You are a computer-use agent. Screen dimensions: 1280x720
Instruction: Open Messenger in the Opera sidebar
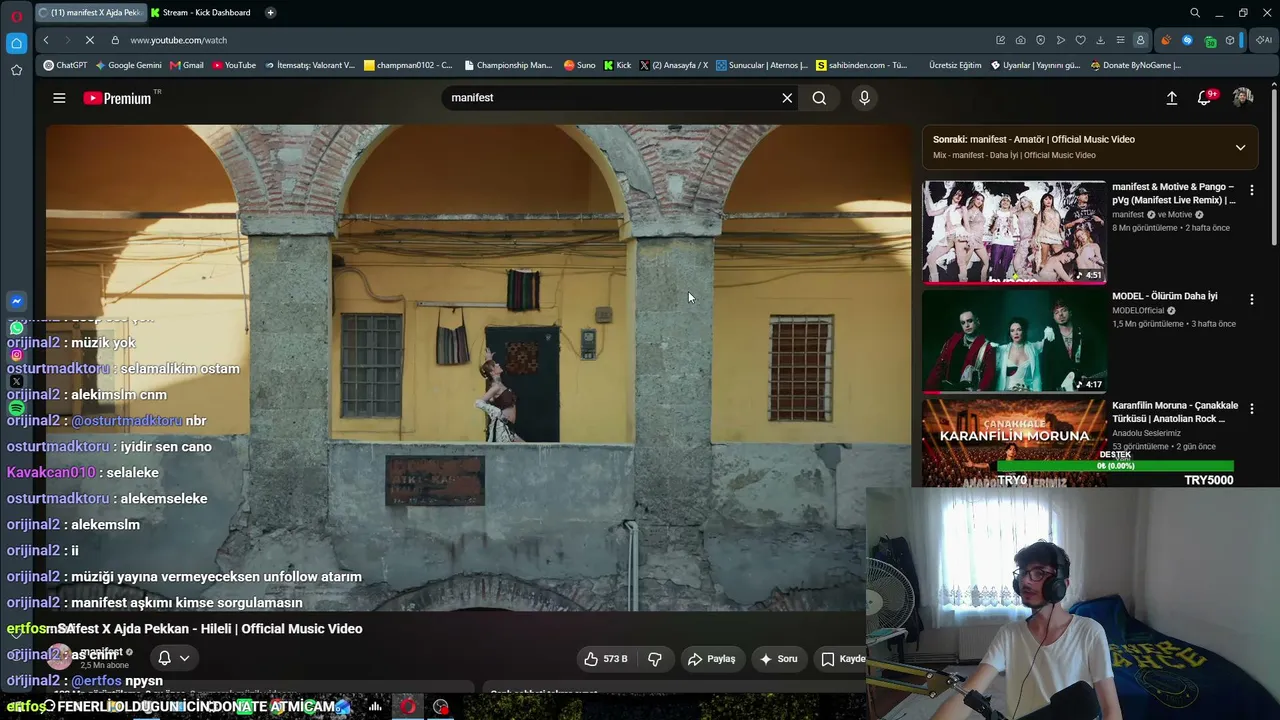pyautogui.click(x=16, y=301)
